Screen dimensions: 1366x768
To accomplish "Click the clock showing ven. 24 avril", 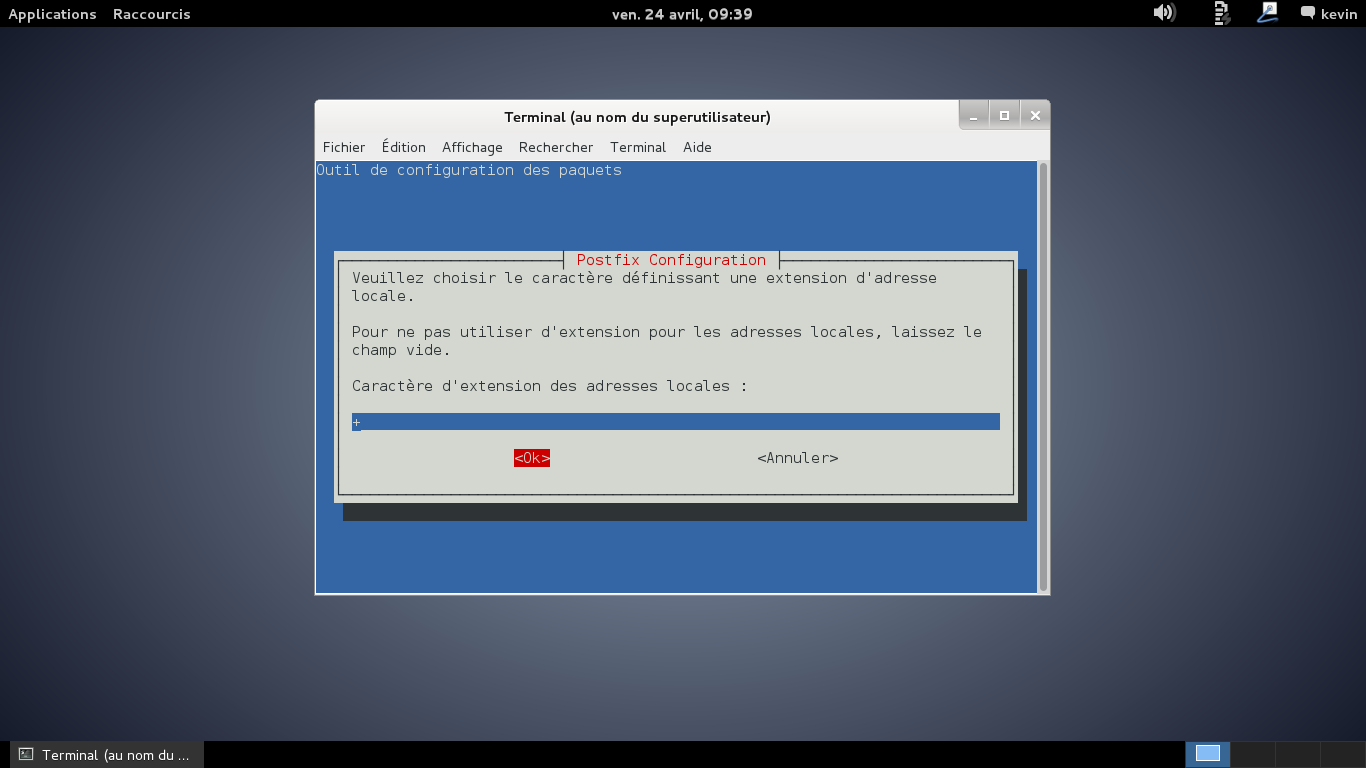I will tap(682, 14).
